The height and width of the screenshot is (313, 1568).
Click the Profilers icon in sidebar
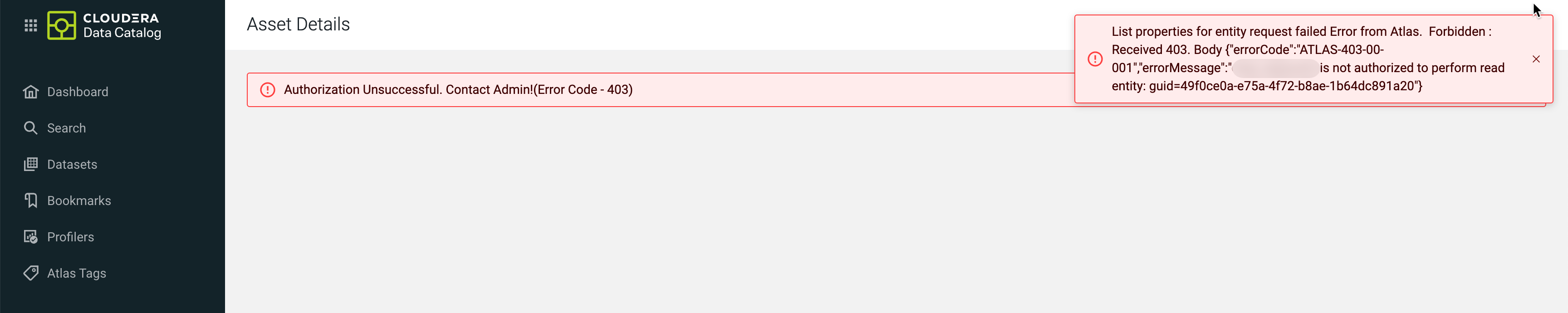30,237
